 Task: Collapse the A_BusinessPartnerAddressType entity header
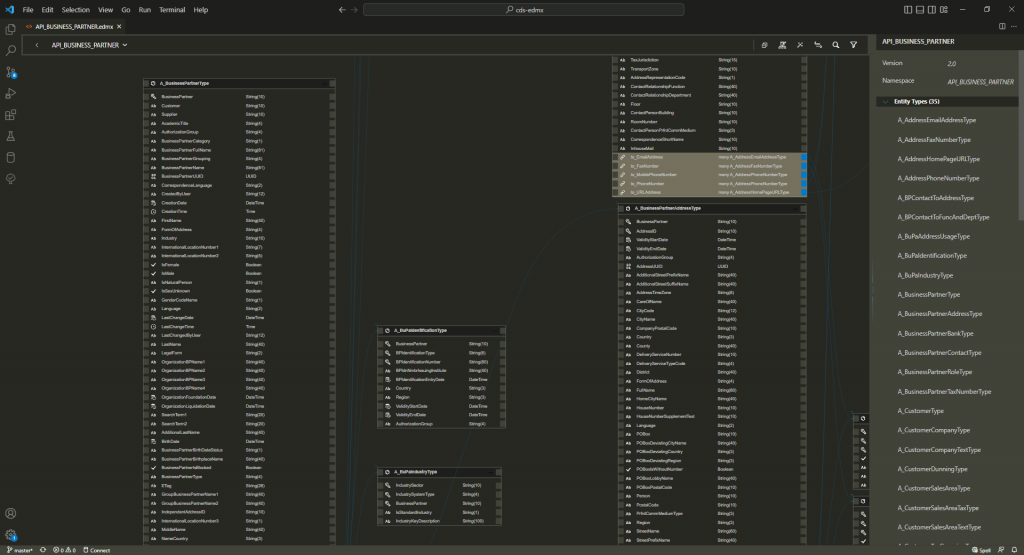(796, 208)
